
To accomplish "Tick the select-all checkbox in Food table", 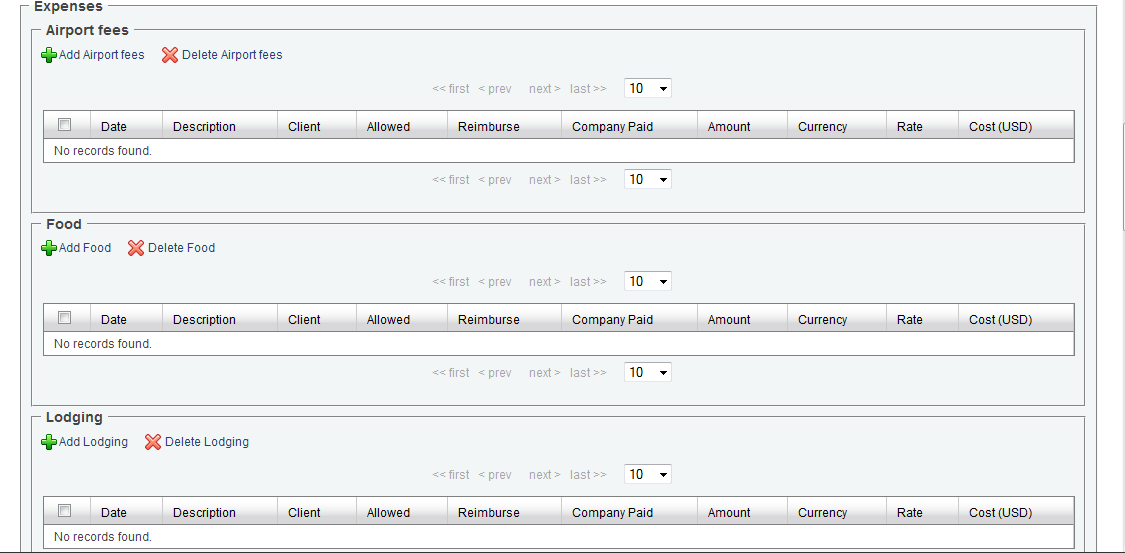I will tap(65, 318).
